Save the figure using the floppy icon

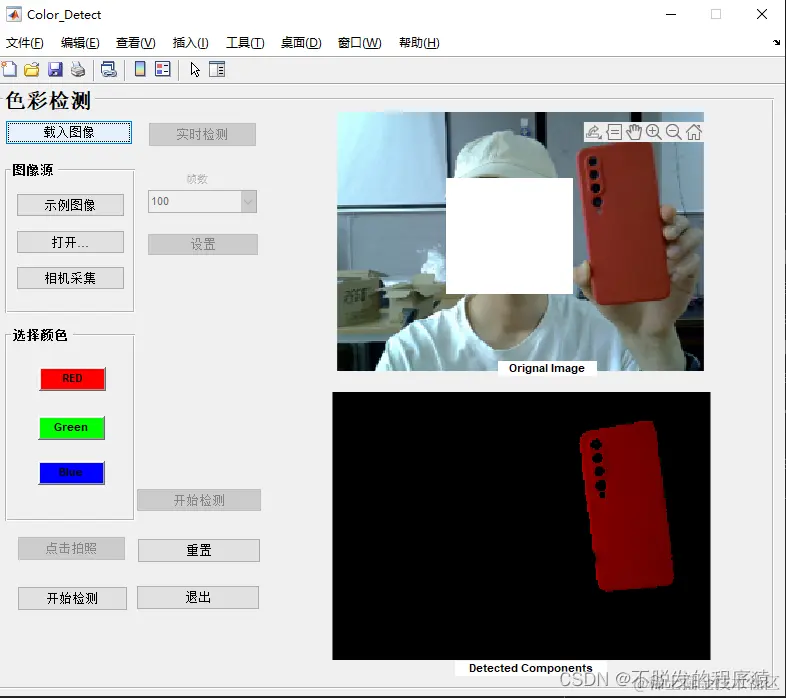point(55,69)
